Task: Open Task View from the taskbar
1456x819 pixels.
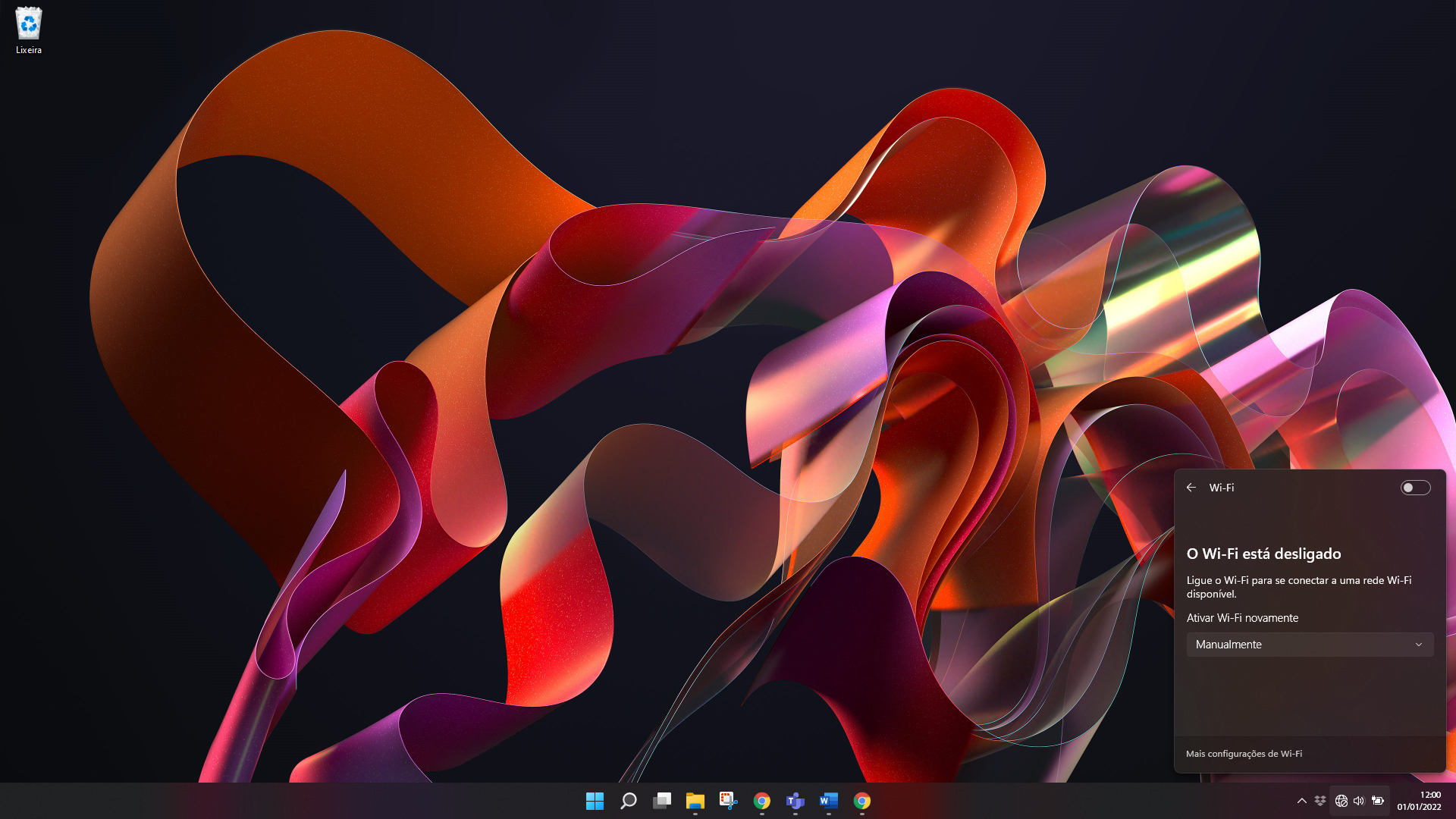Action: [661, 801]
